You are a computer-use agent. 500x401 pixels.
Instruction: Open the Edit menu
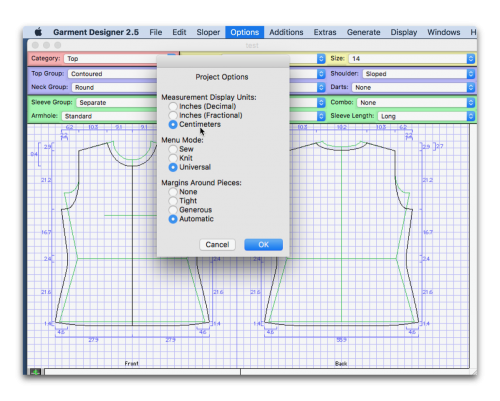coord(179,32)
